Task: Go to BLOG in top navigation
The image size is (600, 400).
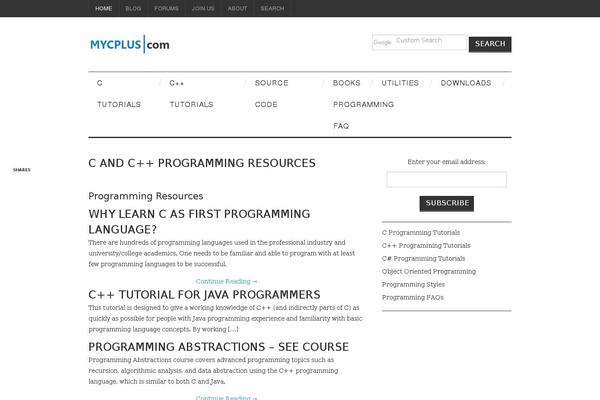Action: tap(133, 8)
